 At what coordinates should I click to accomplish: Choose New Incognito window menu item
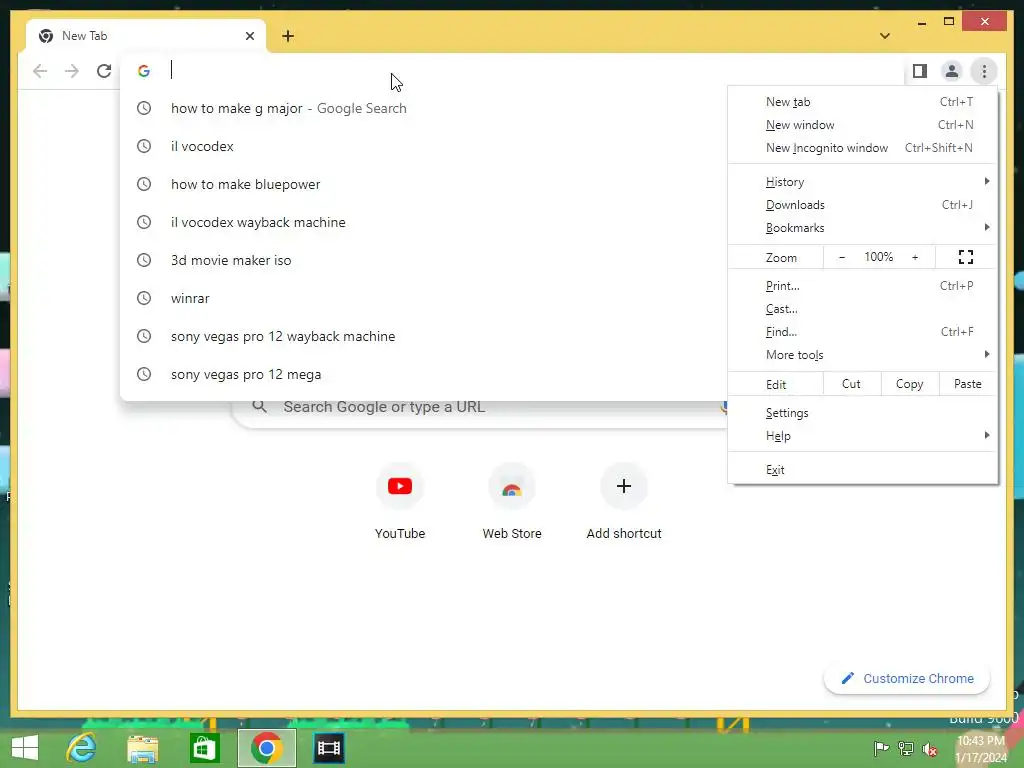coord(863,148)
